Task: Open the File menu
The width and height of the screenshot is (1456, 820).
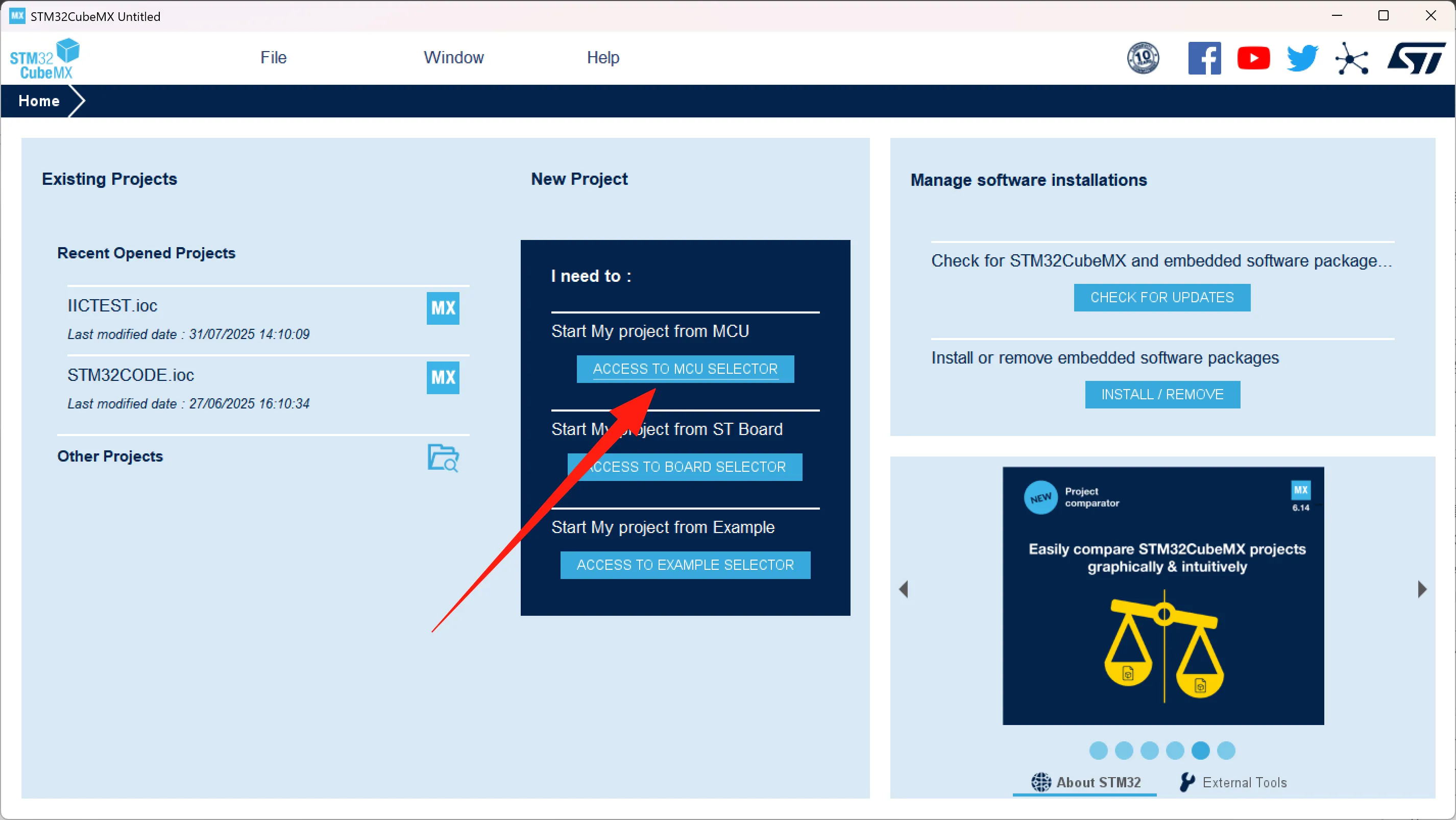Action: 273,57
